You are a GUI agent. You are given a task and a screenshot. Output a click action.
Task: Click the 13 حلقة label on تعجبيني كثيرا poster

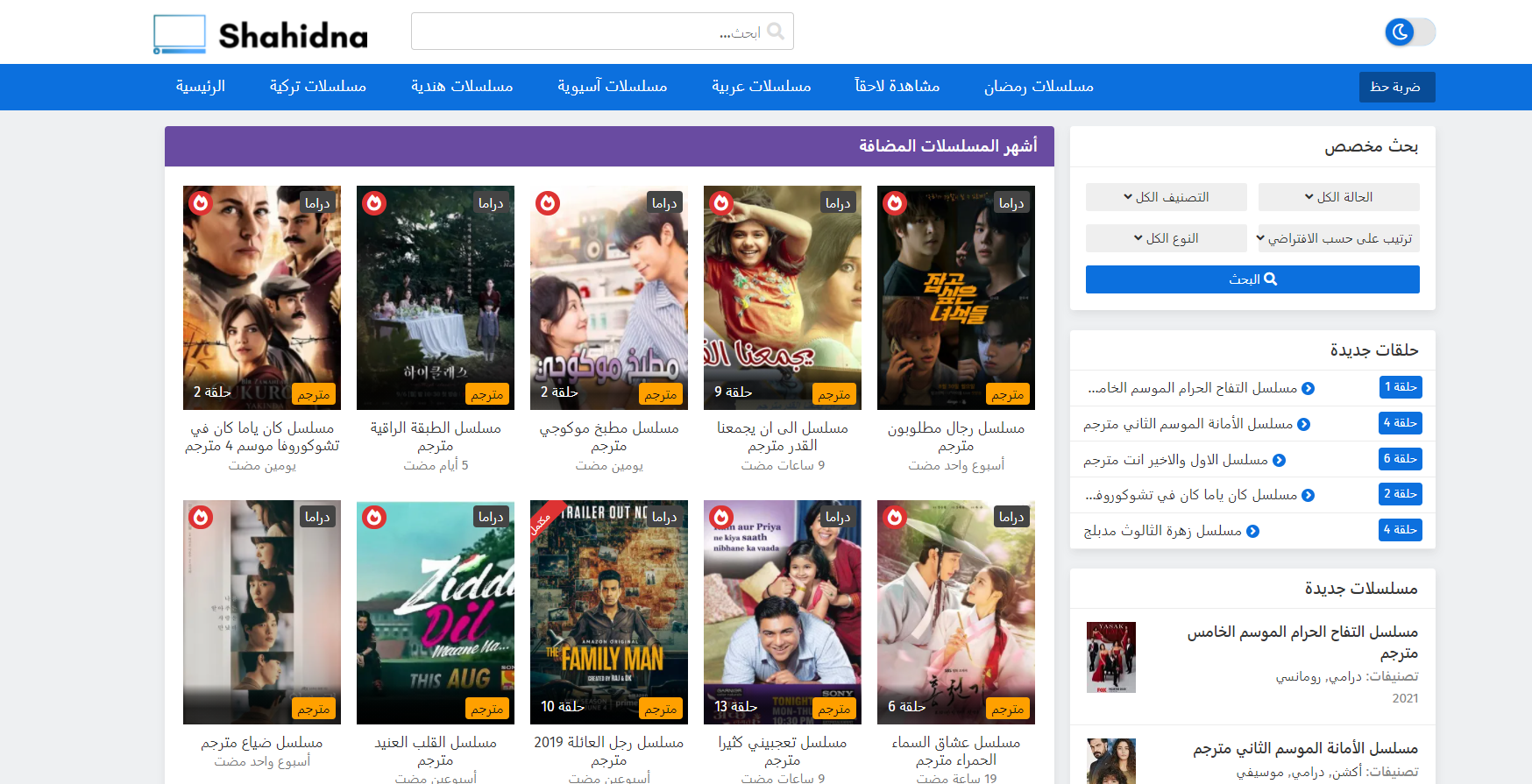pyautogui.click(x=736, y=706)
